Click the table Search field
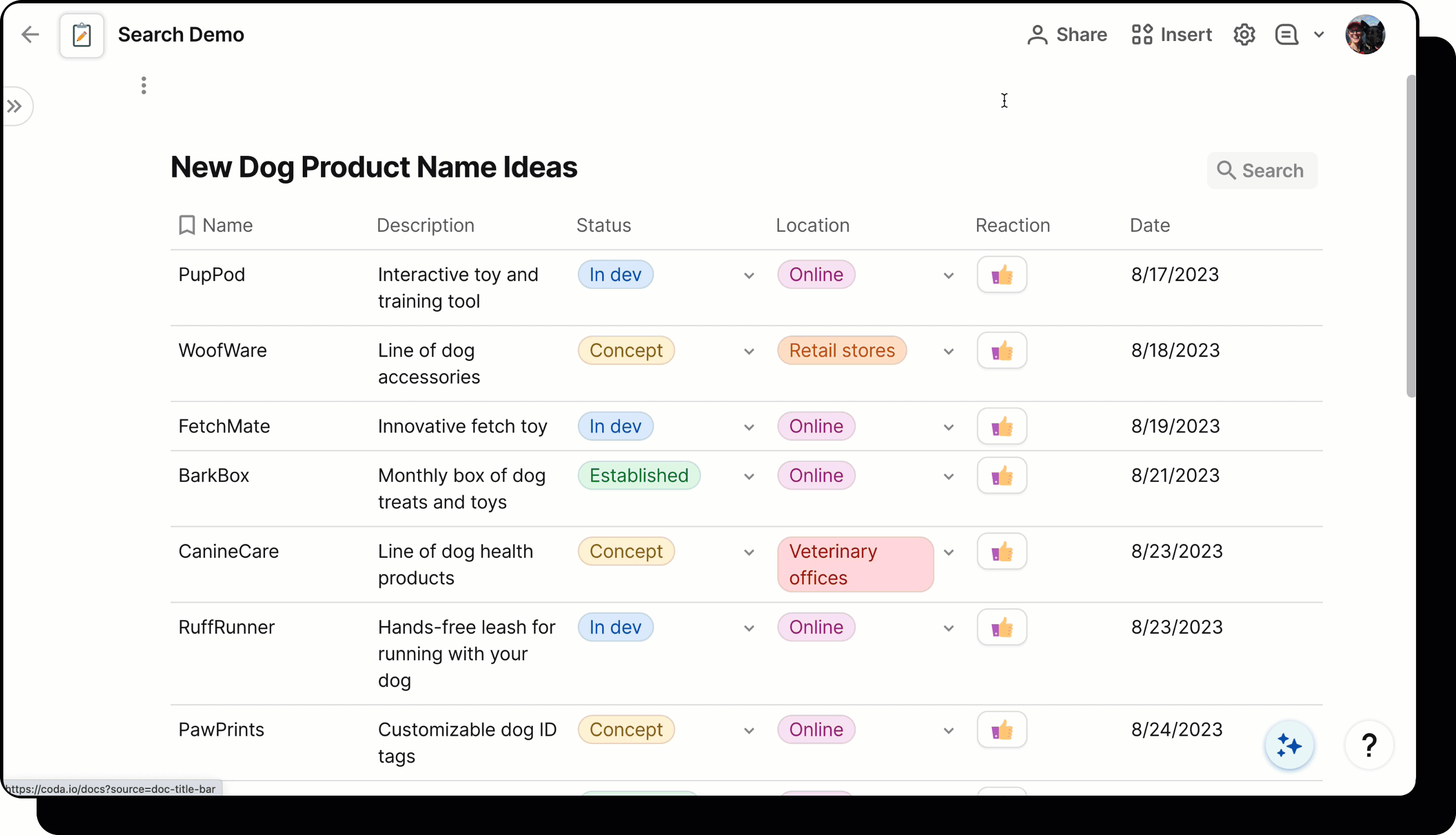 pos(1261,170)
